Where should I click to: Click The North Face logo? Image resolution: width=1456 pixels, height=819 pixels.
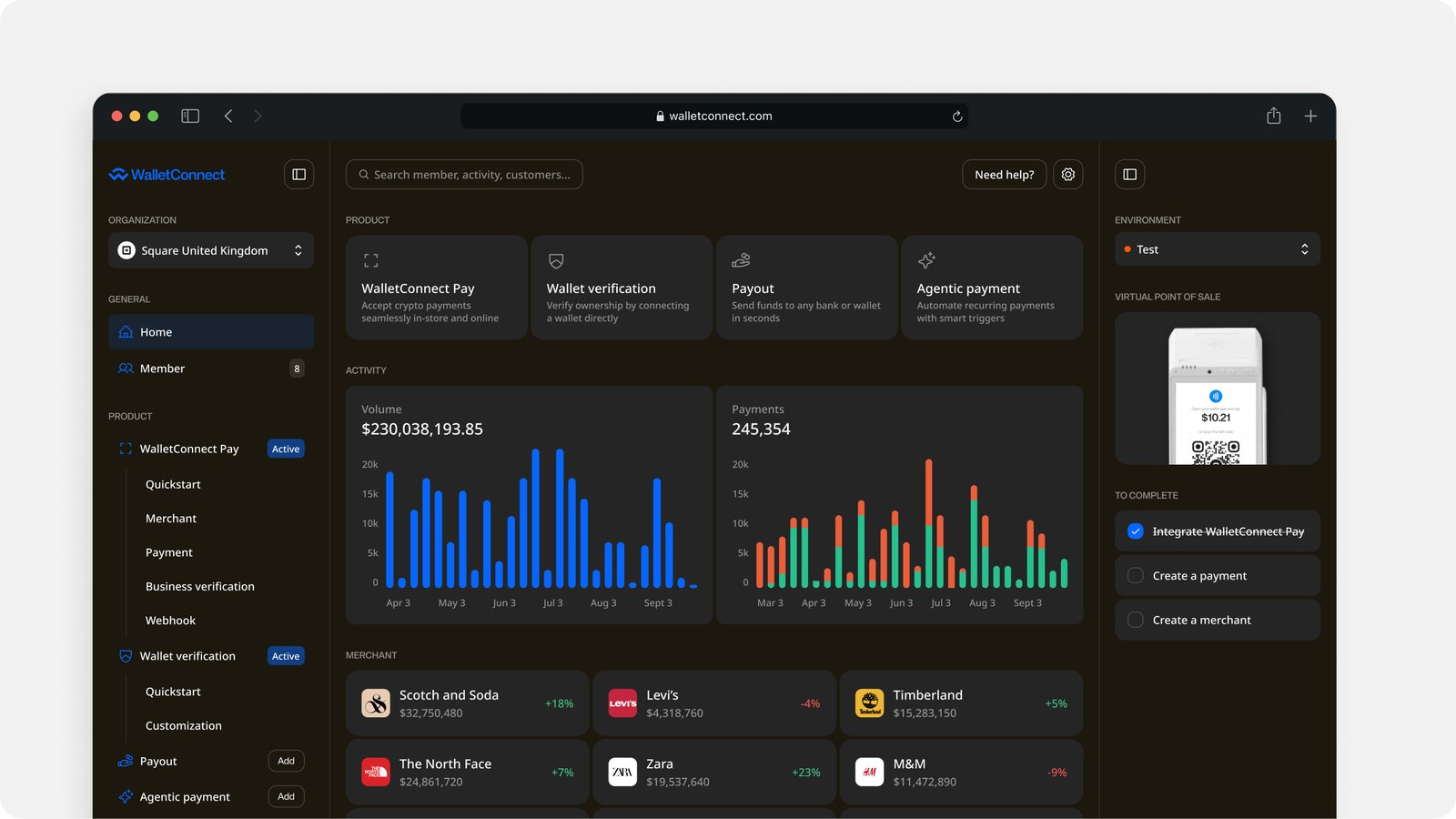pos(376,772)
